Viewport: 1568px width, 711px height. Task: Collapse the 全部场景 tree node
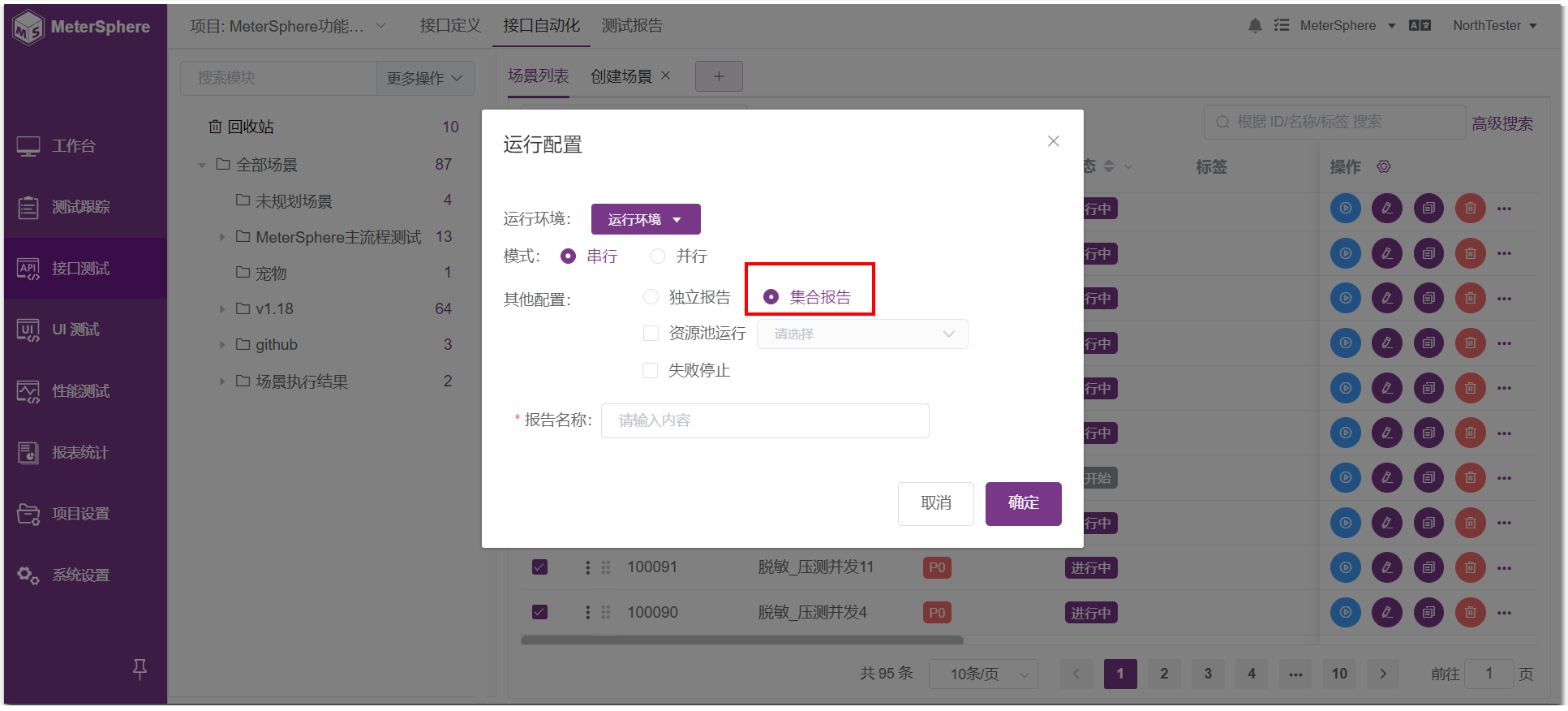click(x=202, y=166)
